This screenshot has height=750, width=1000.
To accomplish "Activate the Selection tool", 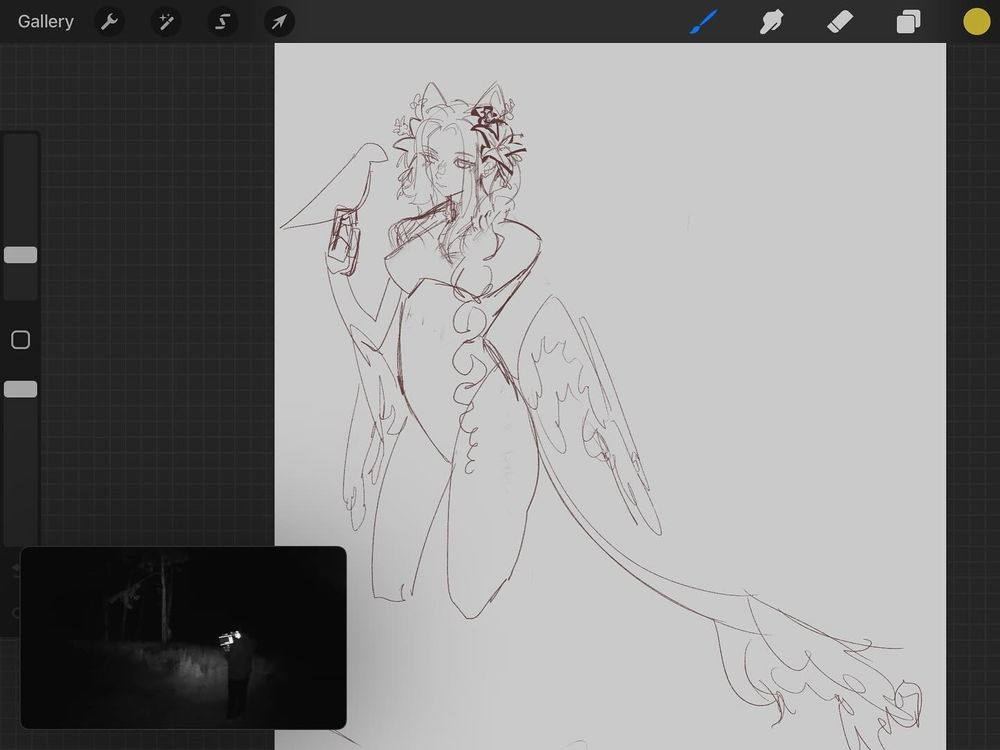I will (222, 22).
